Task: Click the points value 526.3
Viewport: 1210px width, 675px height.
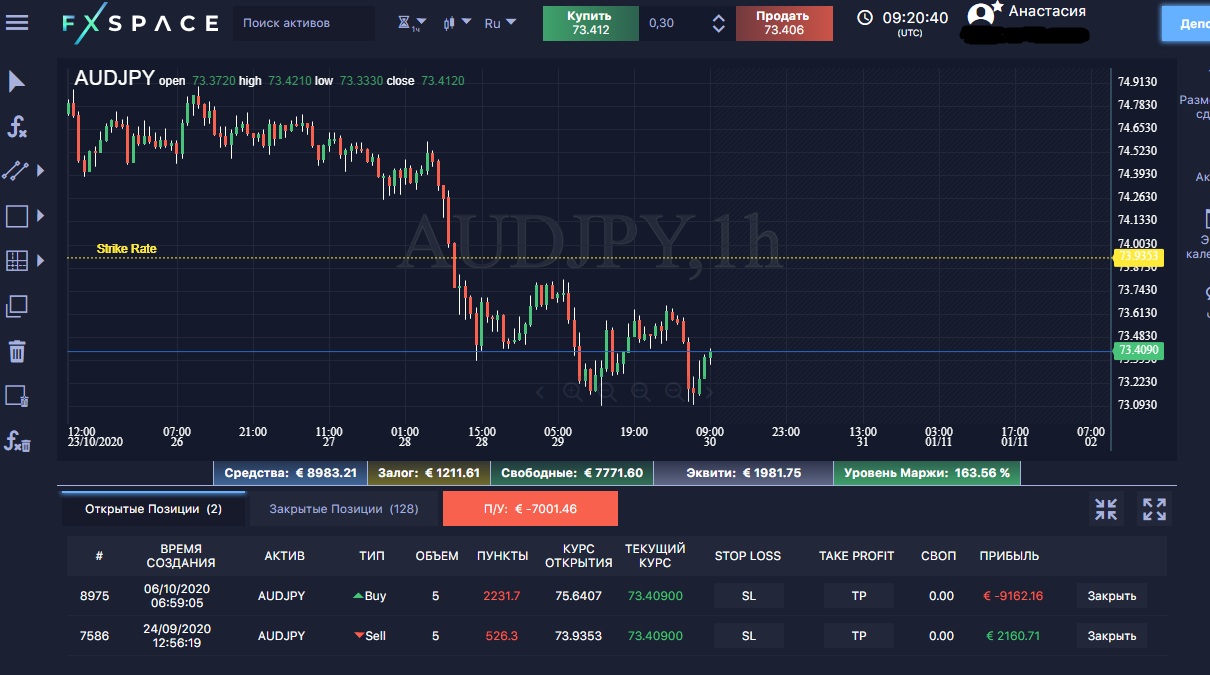Action: tap(501, 636)
